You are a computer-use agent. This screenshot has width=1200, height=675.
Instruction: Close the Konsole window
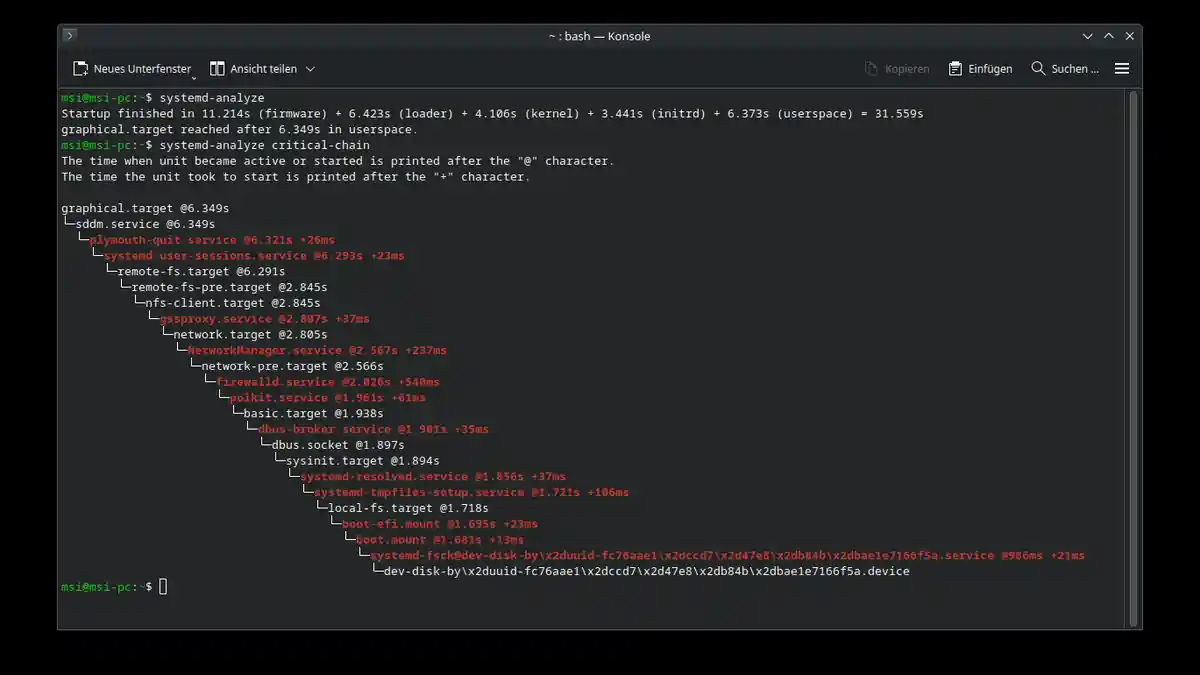(1130, 36)
